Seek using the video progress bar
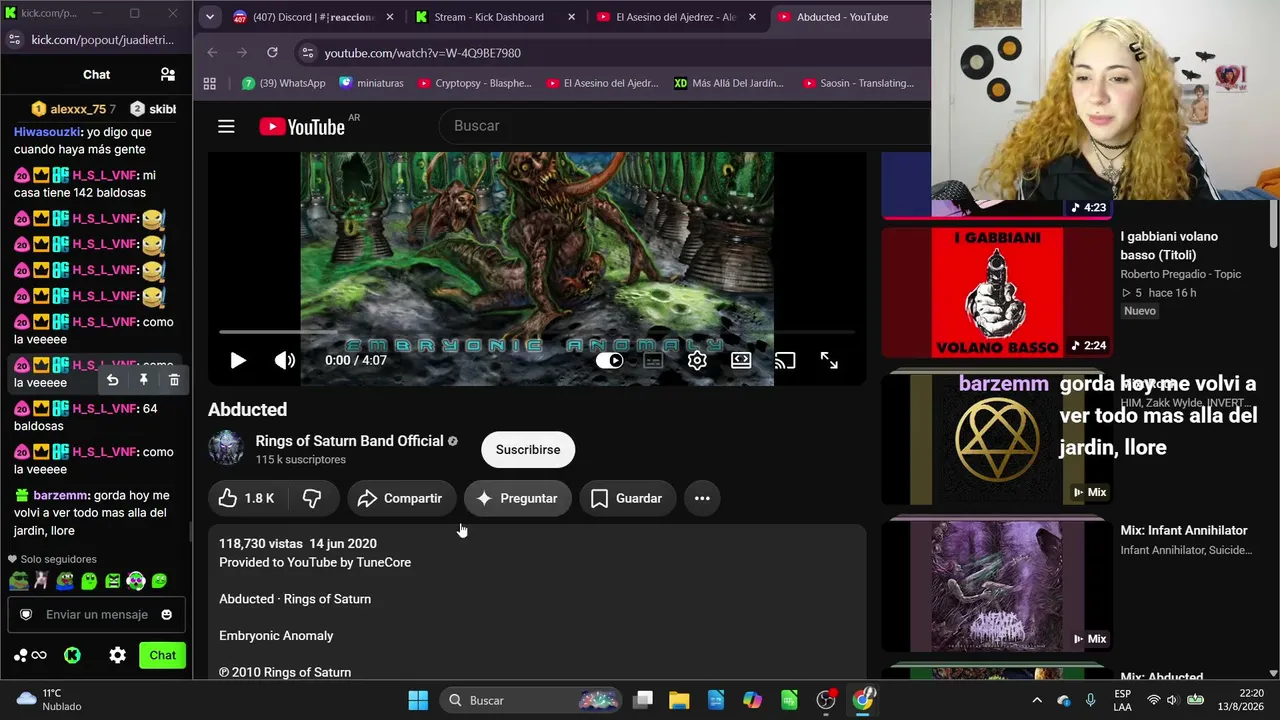Image resolution: width=1280 pixels, height=720 pixels. point(537,332)
